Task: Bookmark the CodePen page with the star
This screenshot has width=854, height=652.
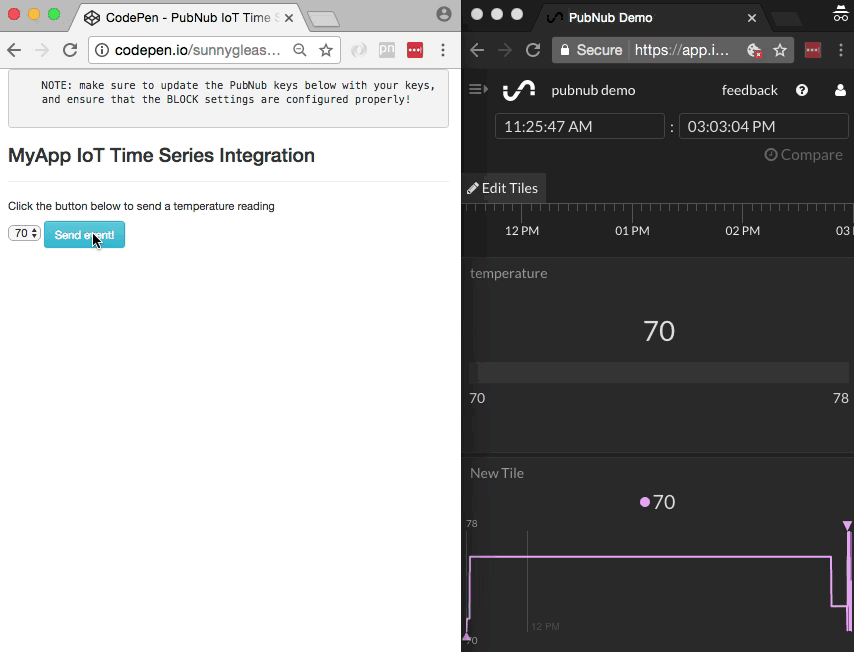Action: coord(326,50)
